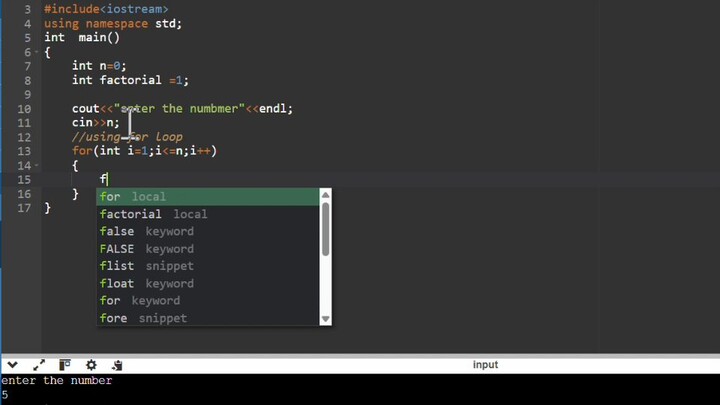The height and width of the screenshot is (405, 720).
Task: Click line number 13 in the gutter
Action: [x=24, y=151]
